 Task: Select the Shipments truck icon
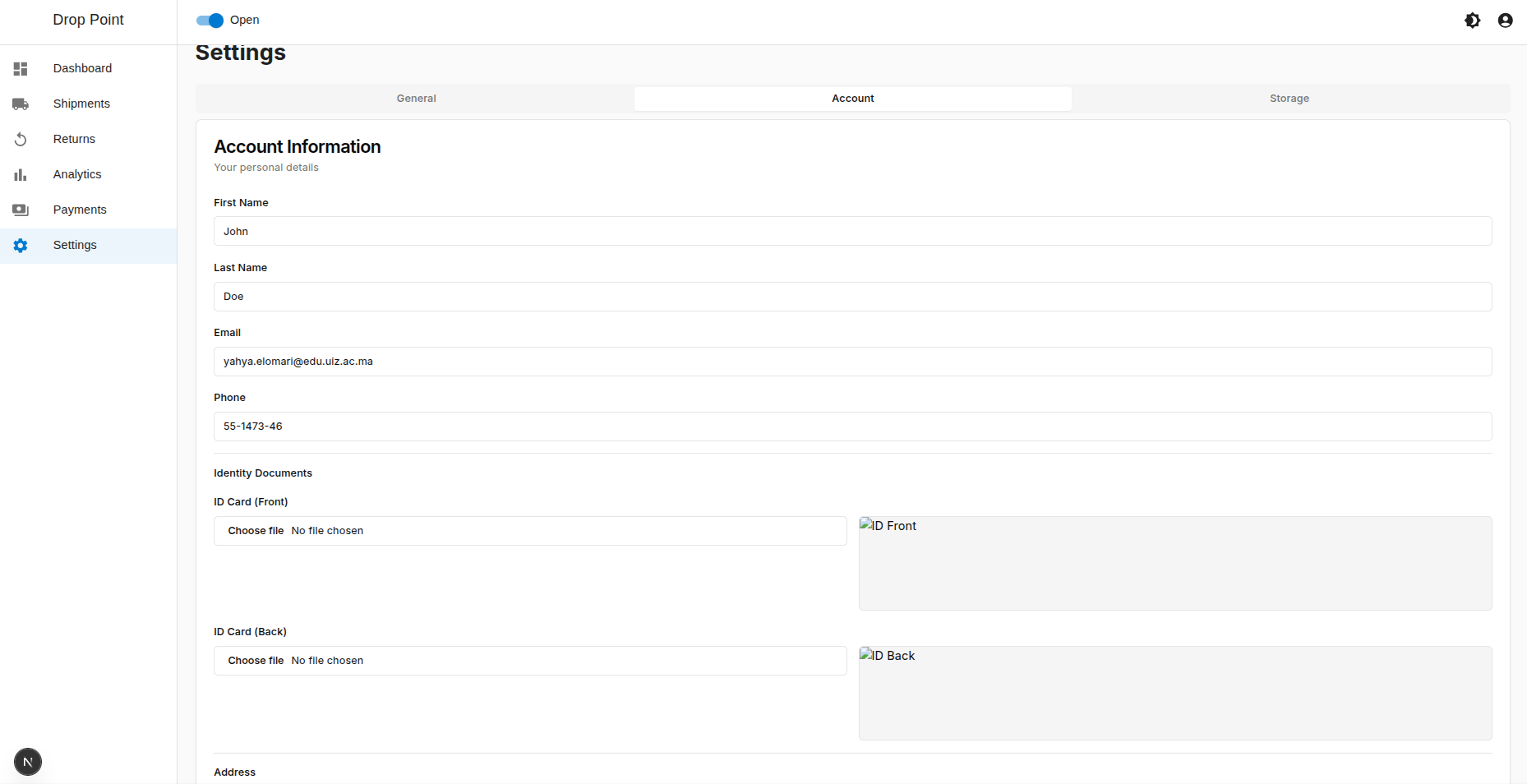(x=21, y=104)
